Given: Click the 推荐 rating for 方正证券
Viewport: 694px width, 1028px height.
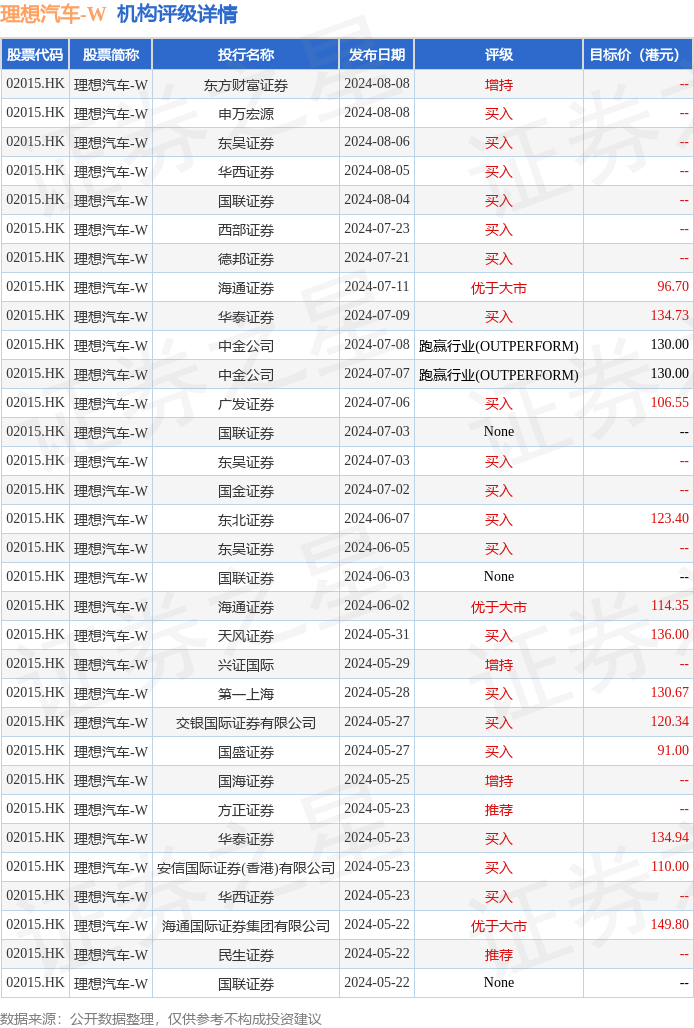Looking at the screenshot, I should (x=499, y=810).
